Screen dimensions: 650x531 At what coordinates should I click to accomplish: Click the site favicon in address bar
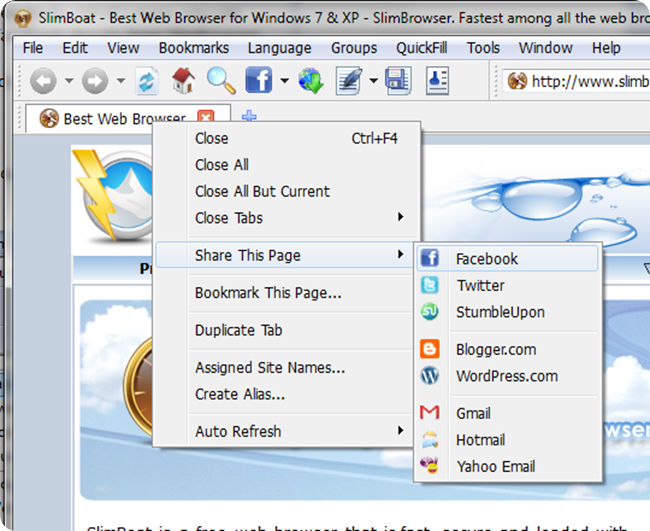[x=517, y=81]
